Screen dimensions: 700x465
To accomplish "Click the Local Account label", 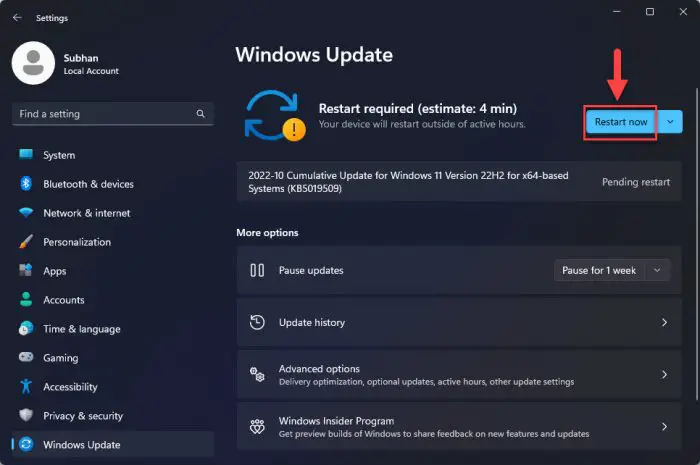I will click(91, 71).
